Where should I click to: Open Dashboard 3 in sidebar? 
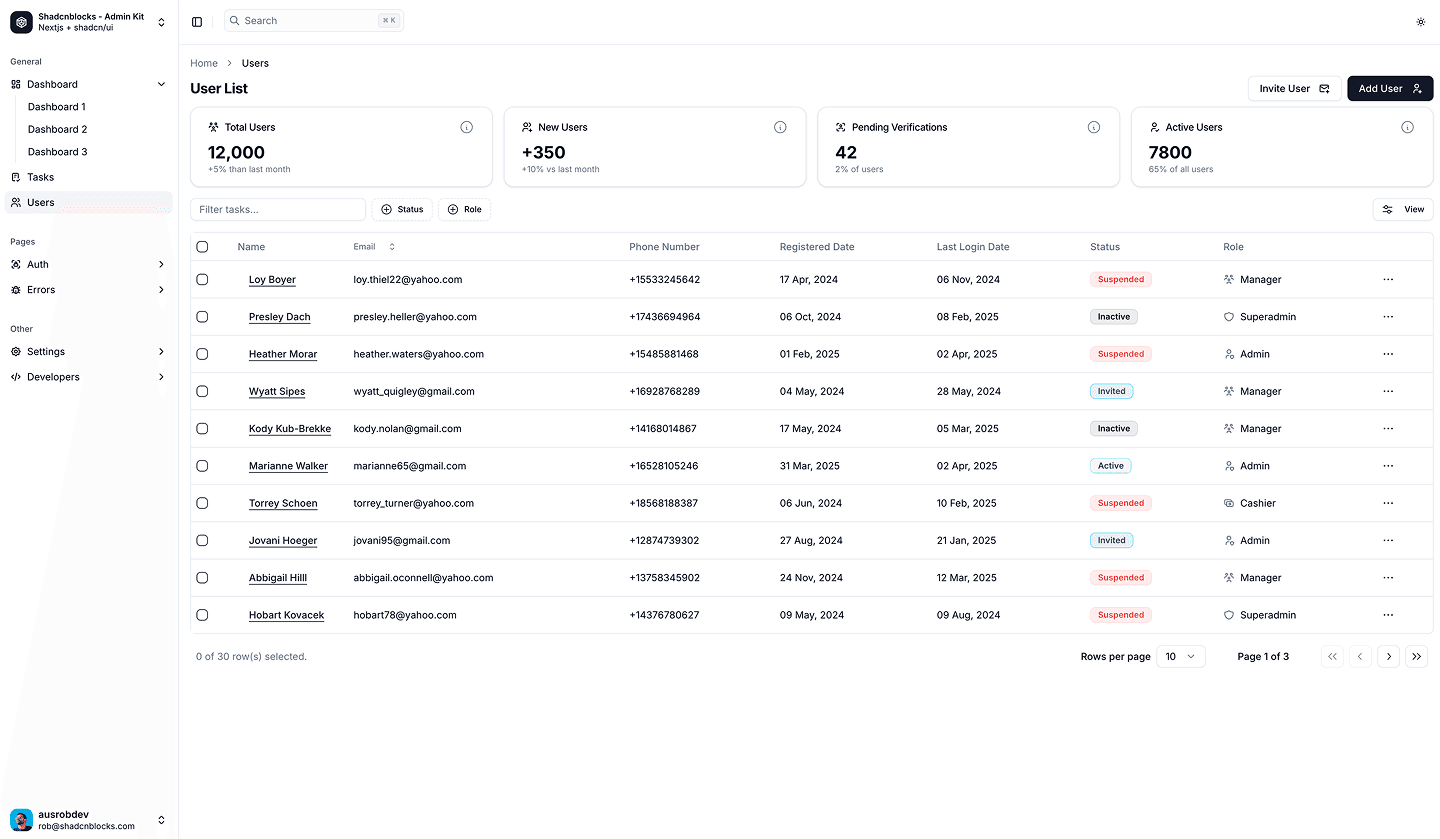coord(57,152)
